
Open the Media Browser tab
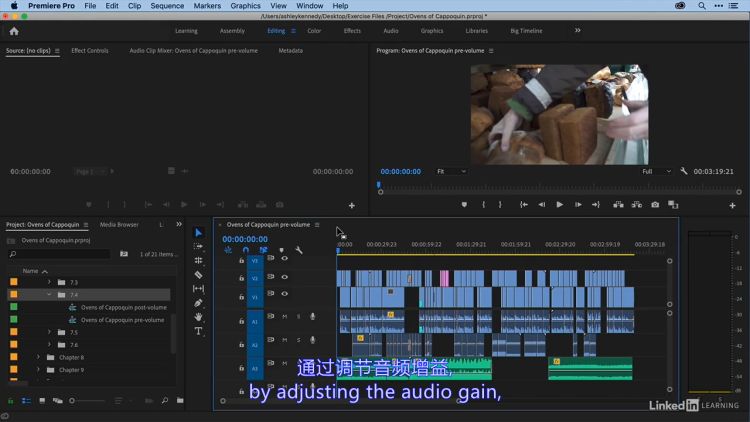[119, 224]
